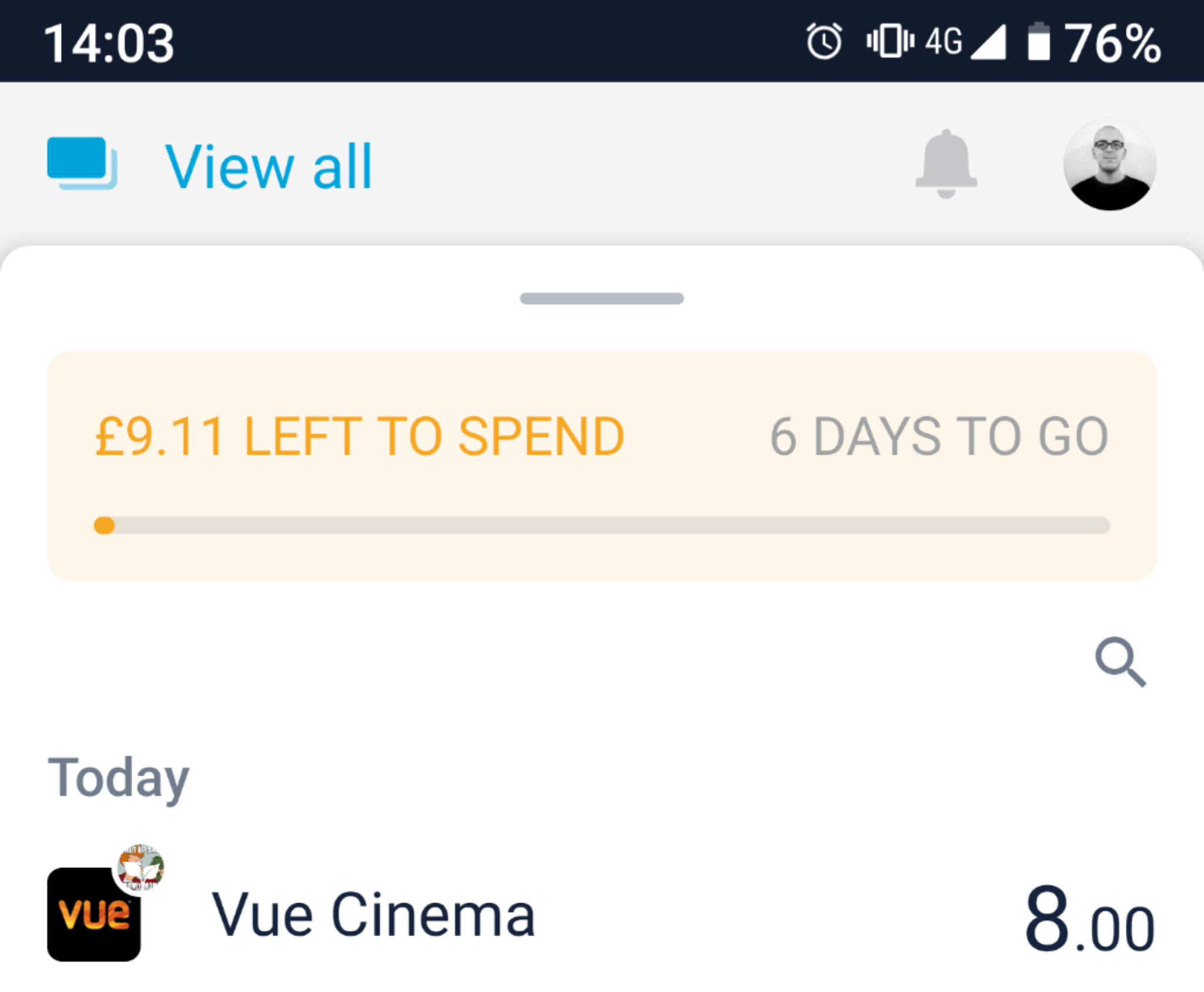The height and width of the screenshot is (992, 1204).
Task: Tap the battery icon in status bar
Action: coord(1039,42)
